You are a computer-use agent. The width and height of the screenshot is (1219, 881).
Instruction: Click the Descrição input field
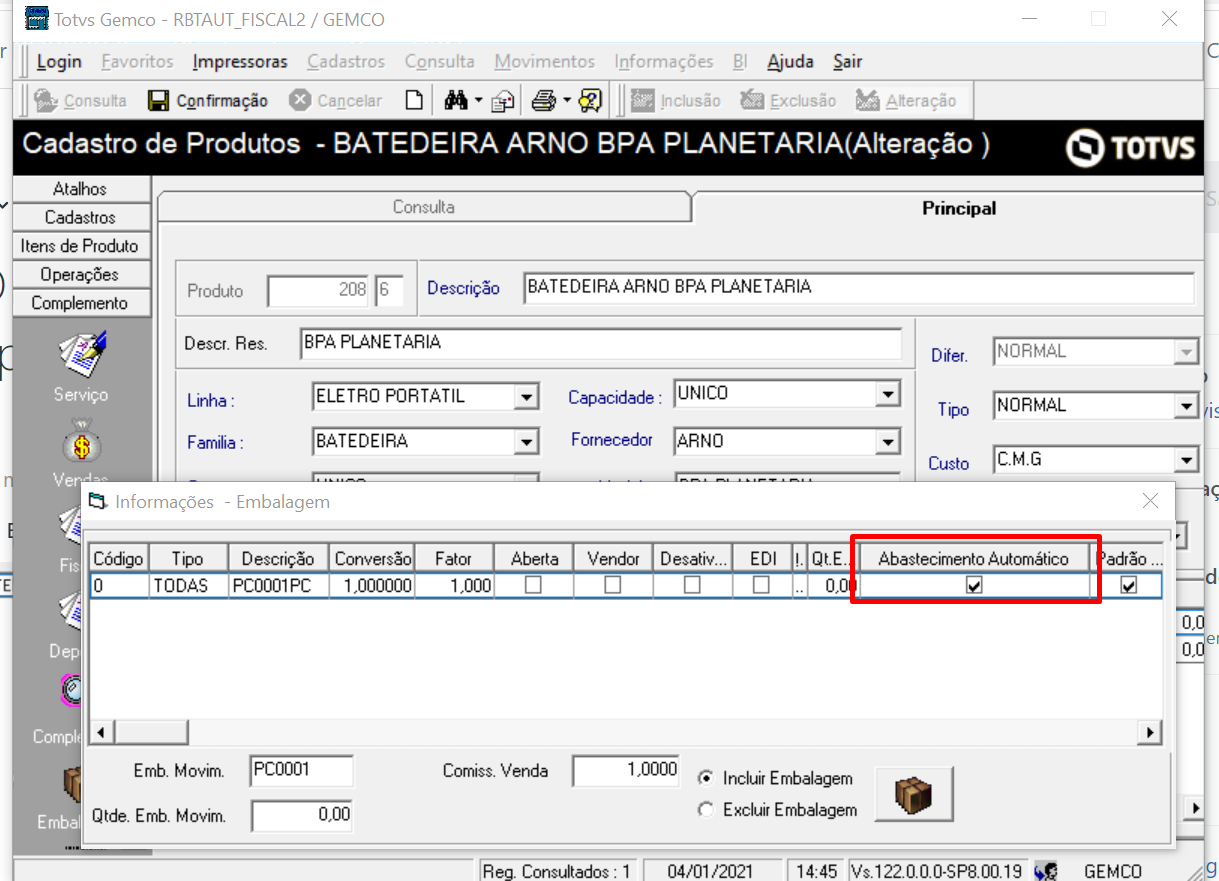[x=859, y=287]
